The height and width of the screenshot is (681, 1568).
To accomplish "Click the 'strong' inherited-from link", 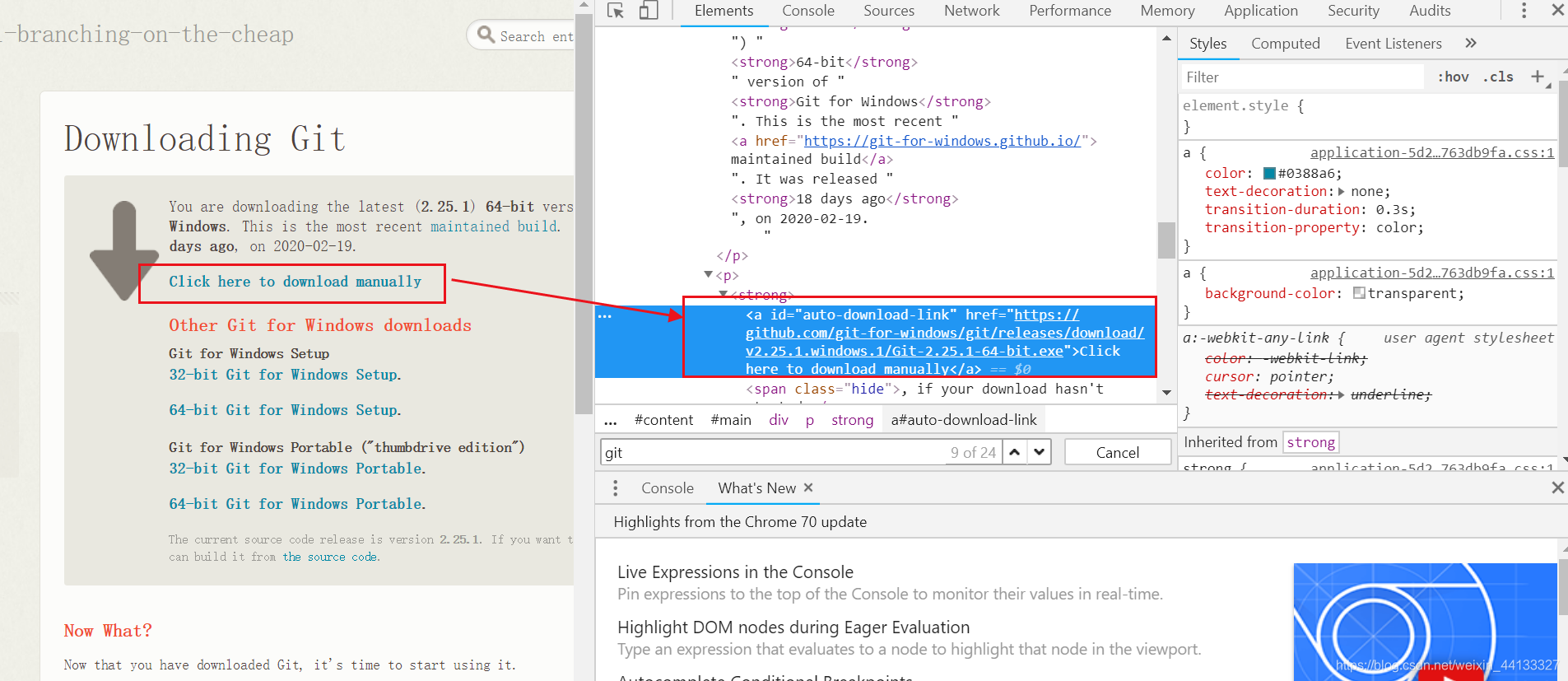I will coord(1311,442).
